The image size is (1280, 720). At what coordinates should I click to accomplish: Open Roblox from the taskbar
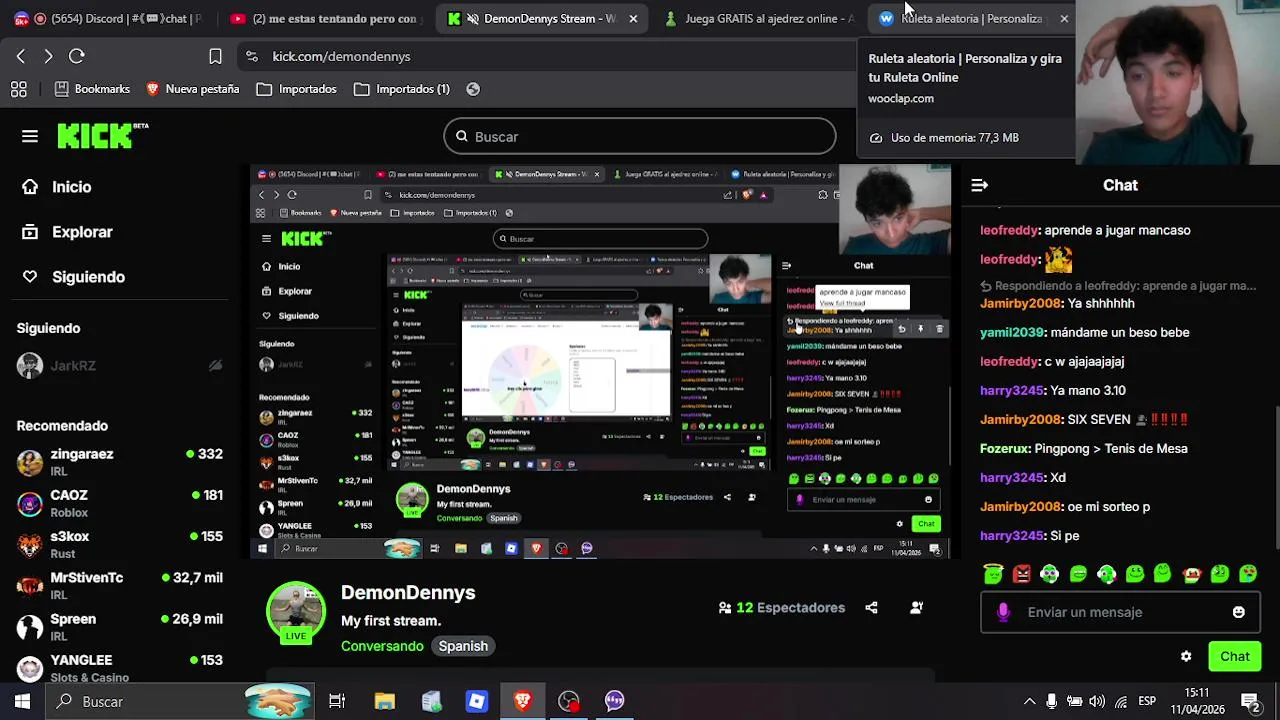477,701
